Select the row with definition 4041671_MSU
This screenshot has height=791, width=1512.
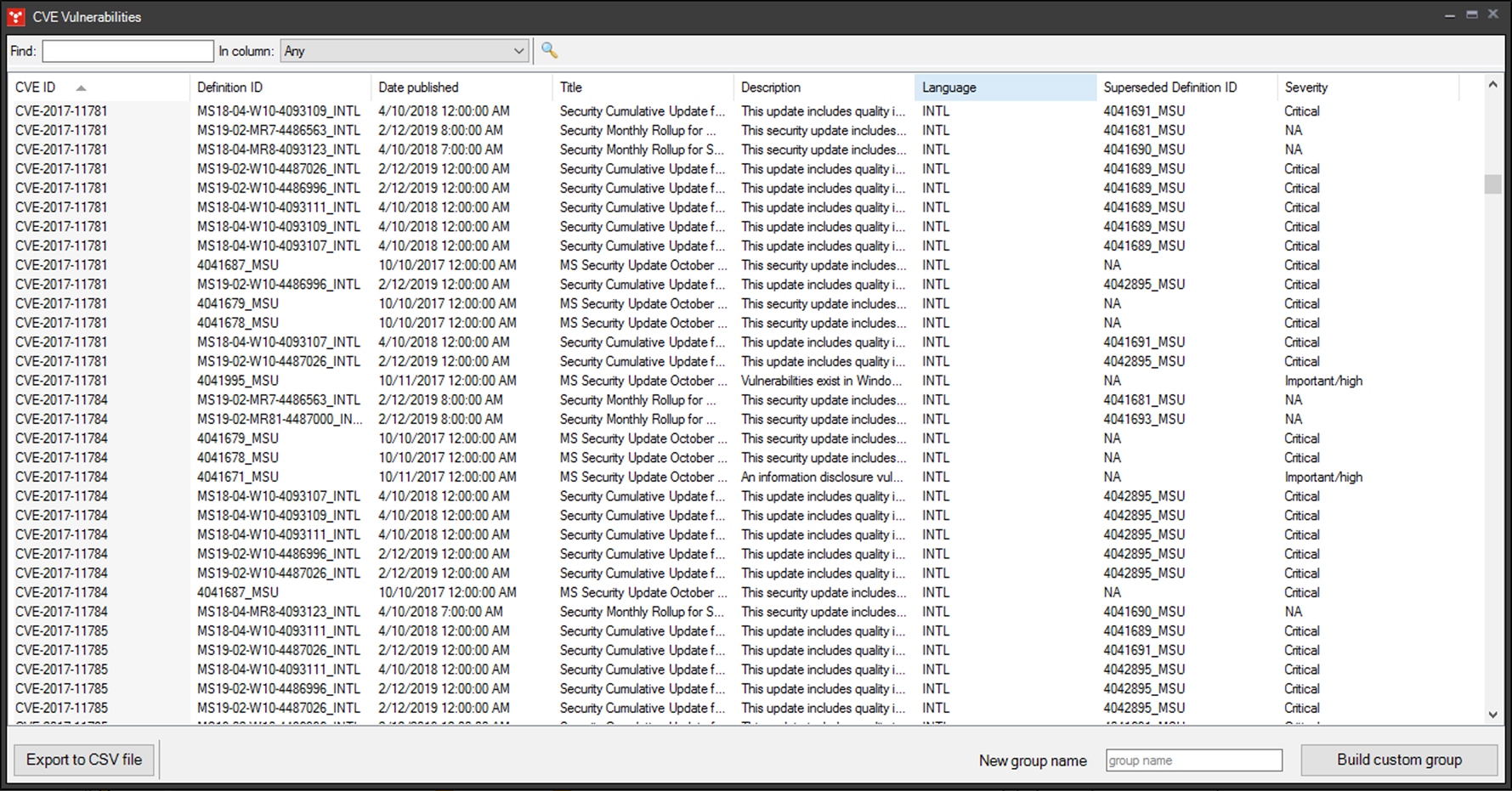pos(238,477)
